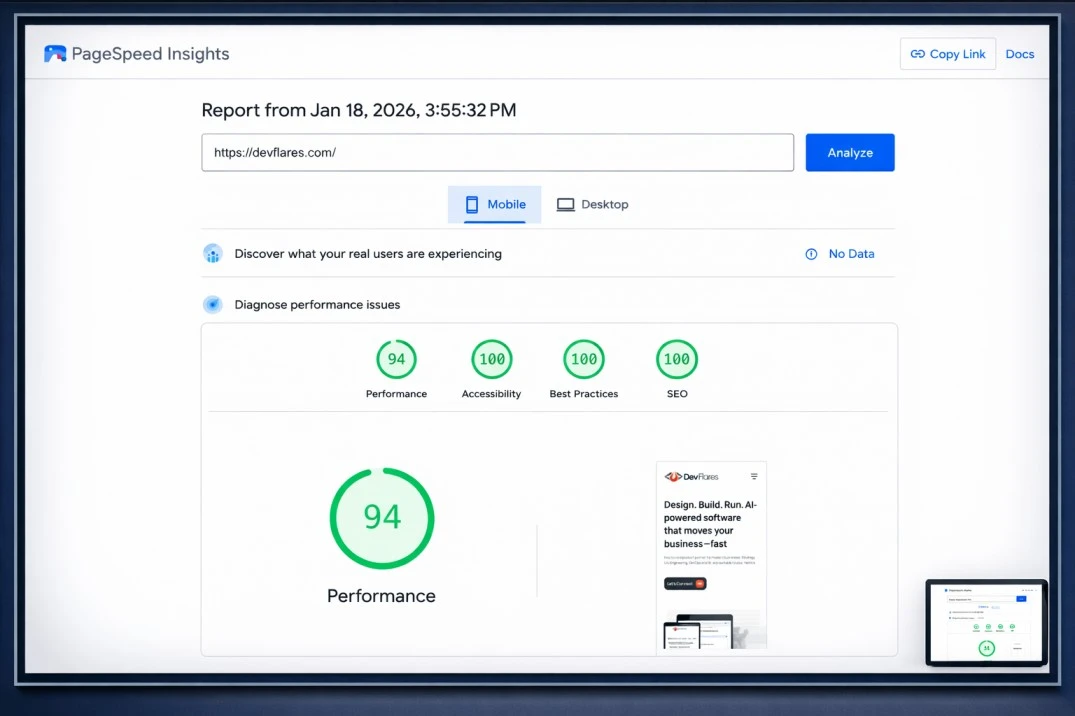1075x716 pixels.
Task: Click the stopwatch icon beside Diagnose performance issues
Action: click(212, 304)
